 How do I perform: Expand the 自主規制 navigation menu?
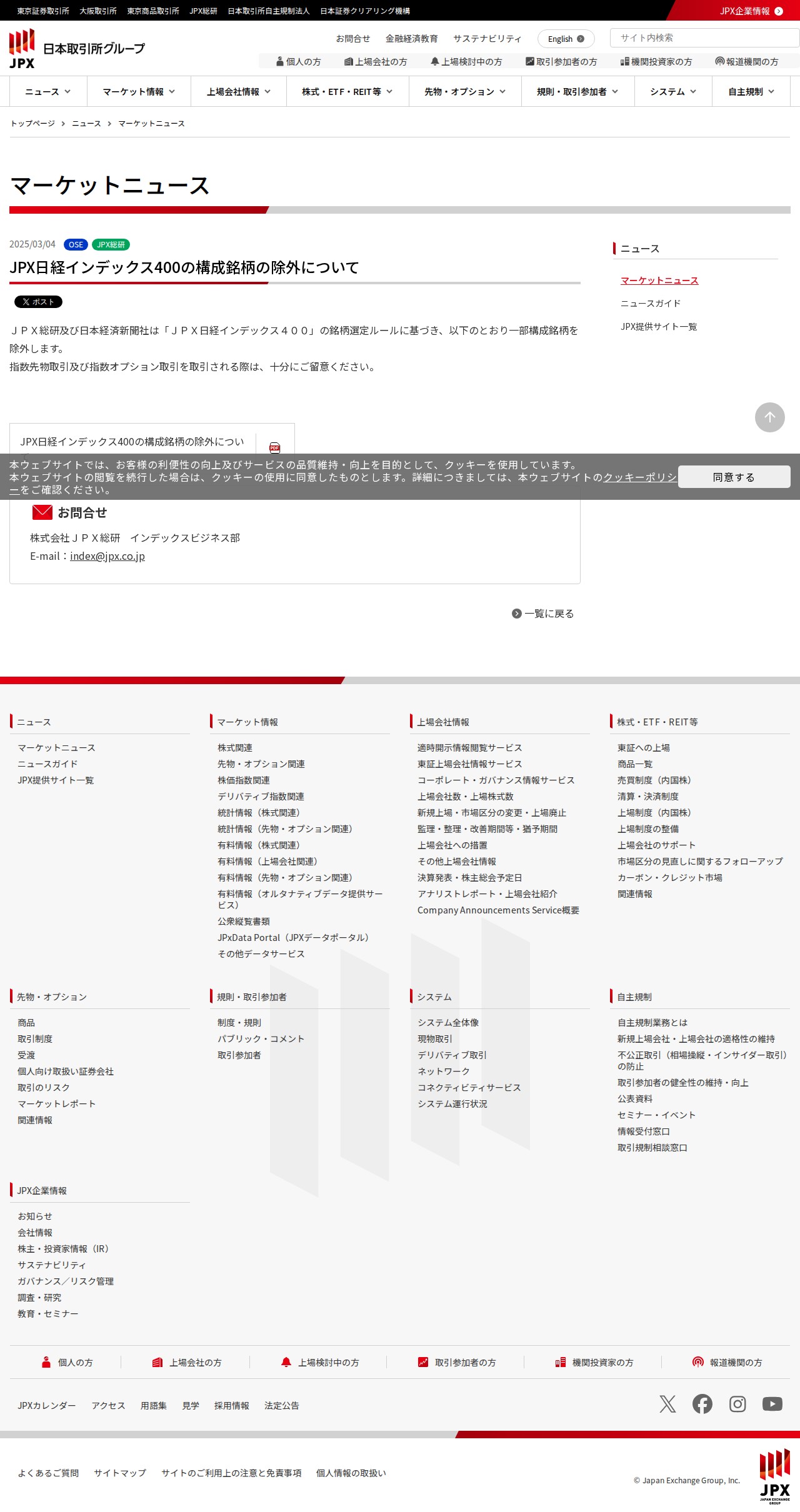point(751,91)
